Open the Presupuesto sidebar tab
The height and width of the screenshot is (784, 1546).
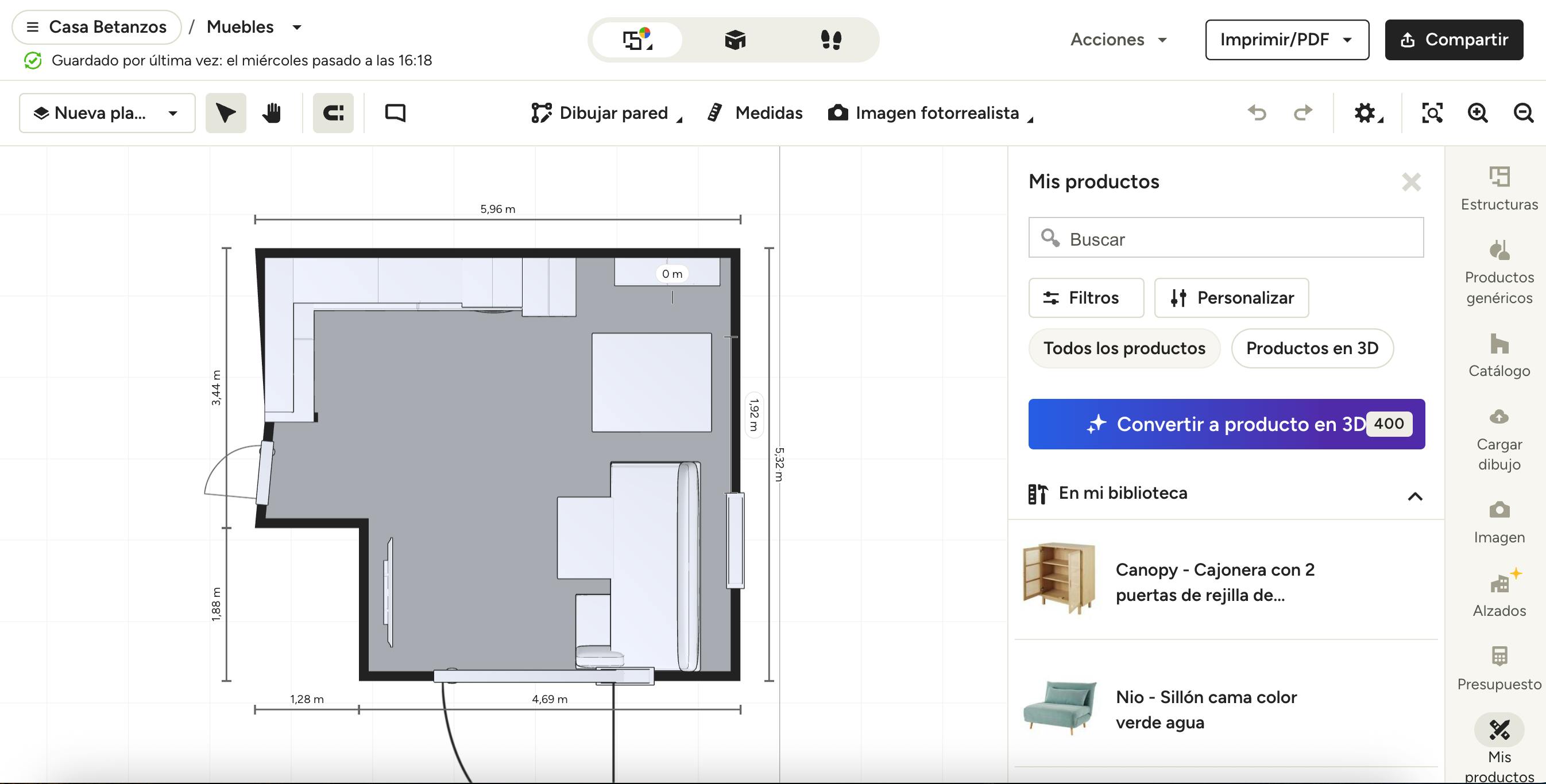1498,667
